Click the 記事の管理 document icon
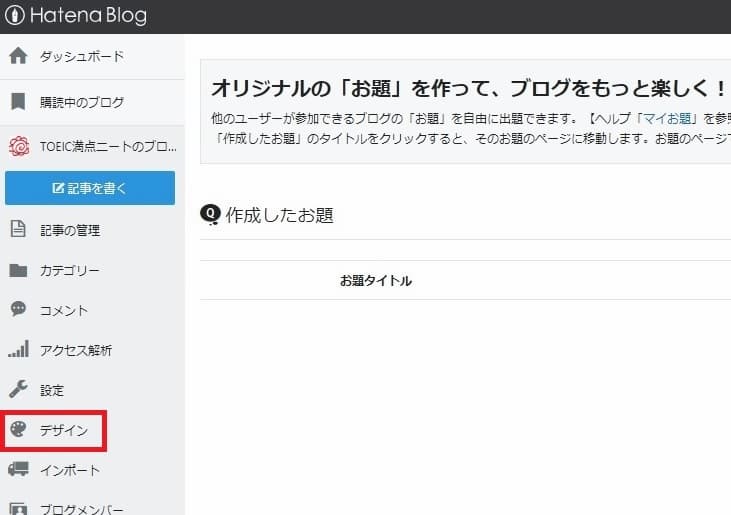This screenshot has width=731, height=515. (18, 229)
